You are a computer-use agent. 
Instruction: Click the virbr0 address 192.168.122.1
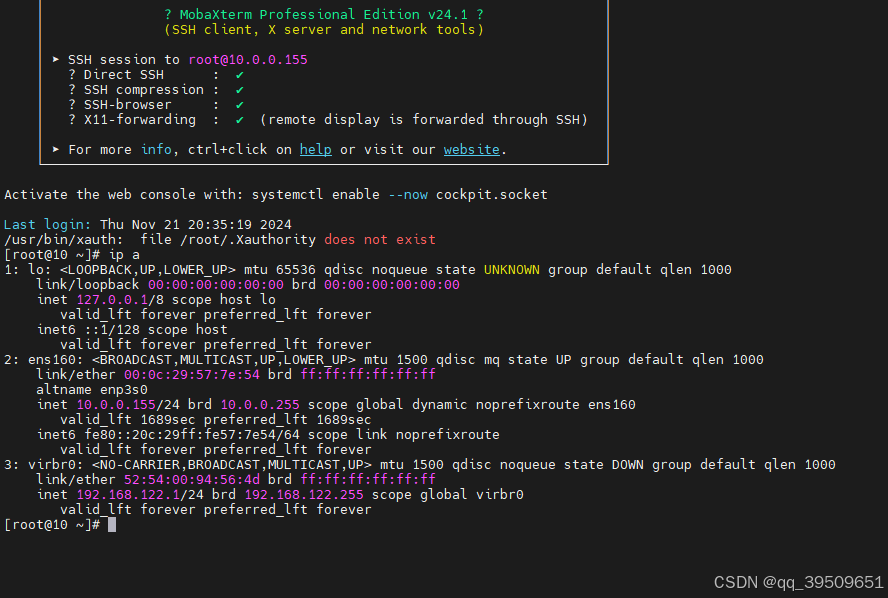click(x=128, y=494)
